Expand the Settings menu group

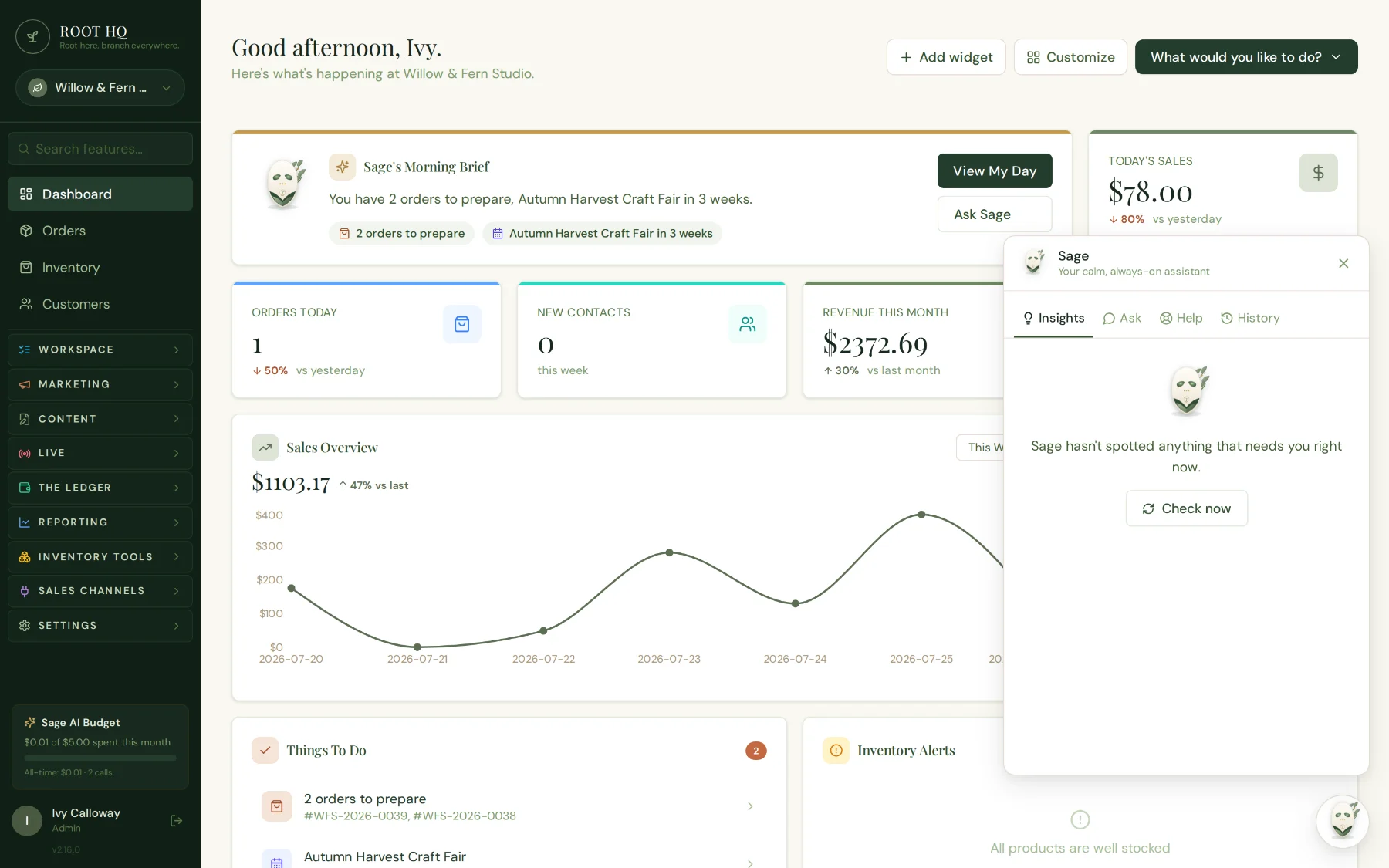100,626
